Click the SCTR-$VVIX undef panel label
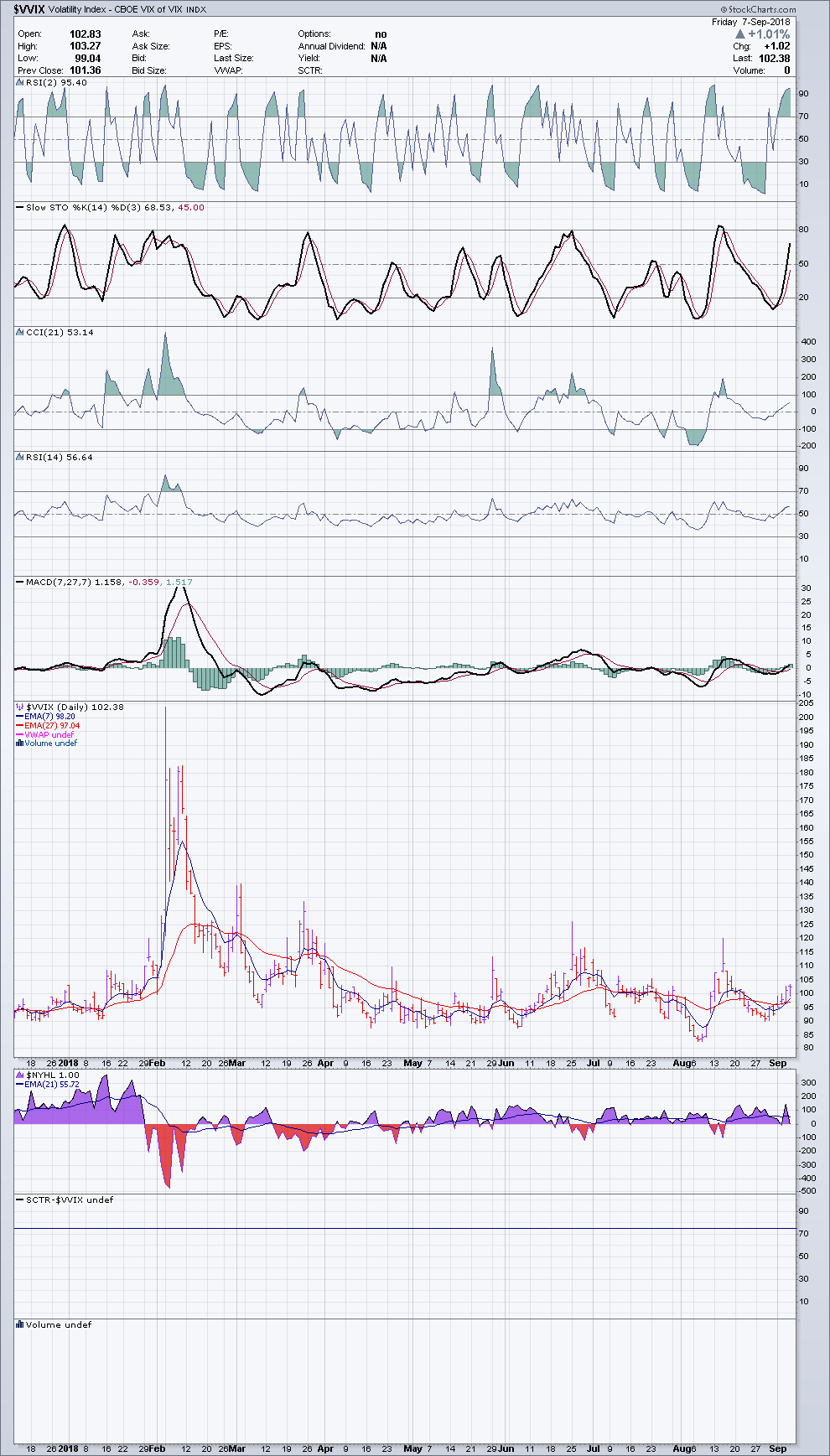The image size is (830, 1456). [69, 1200]
